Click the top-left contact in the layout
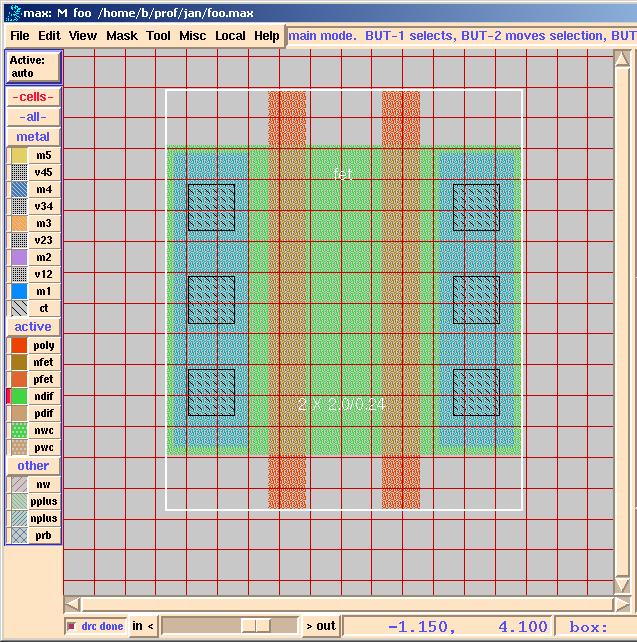 [x=211, y=207]
